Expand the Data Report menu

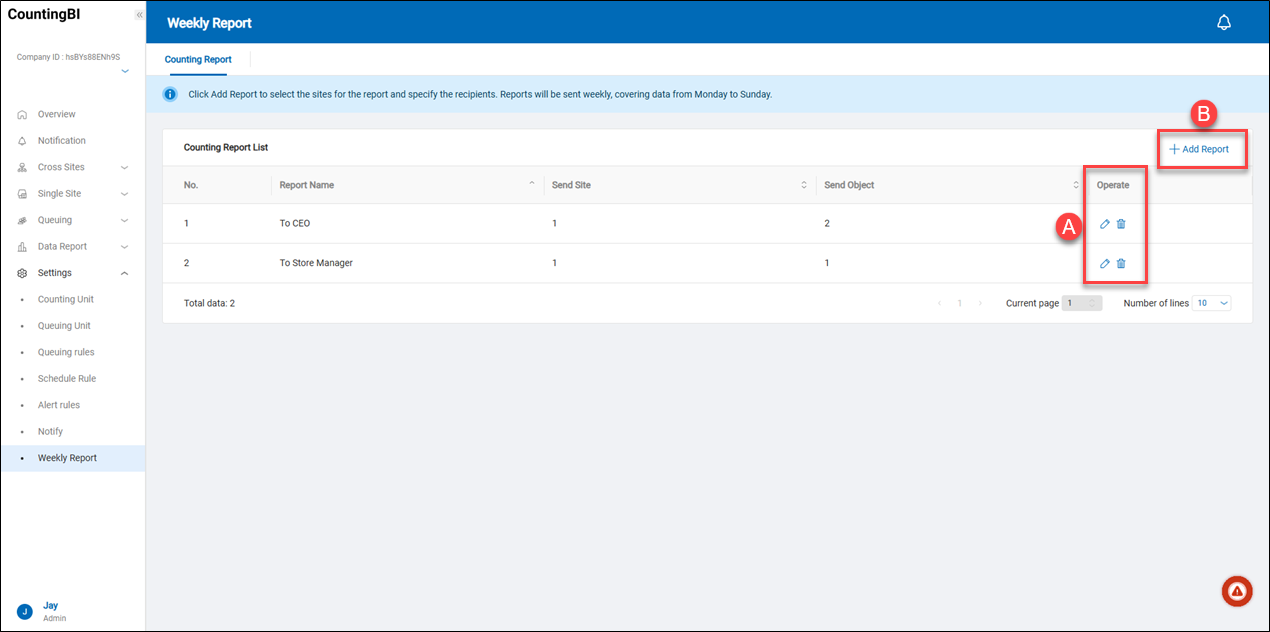point(72,246)
